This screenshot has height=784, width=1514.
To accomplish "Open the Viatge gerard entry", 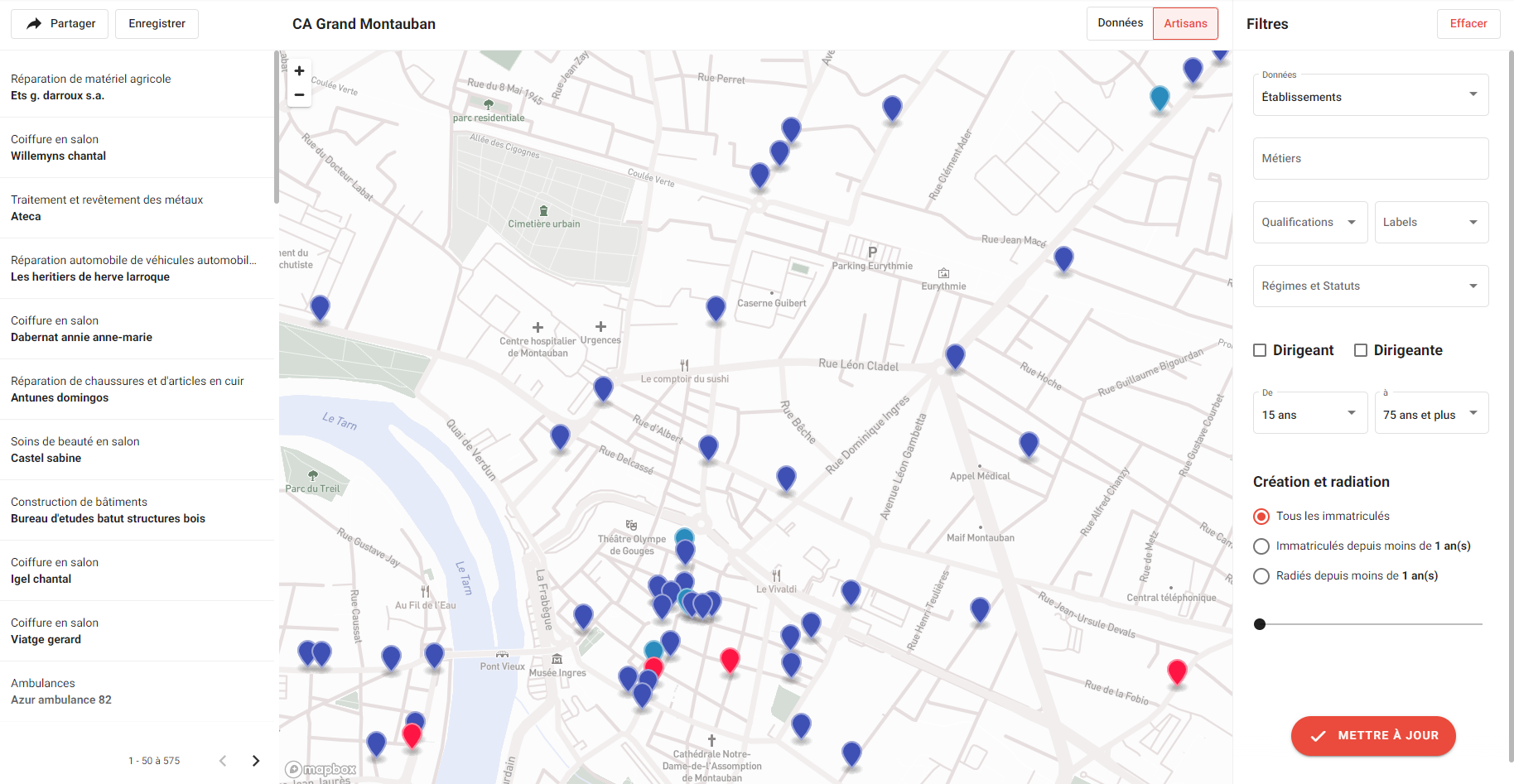I will tap(137, 631).
